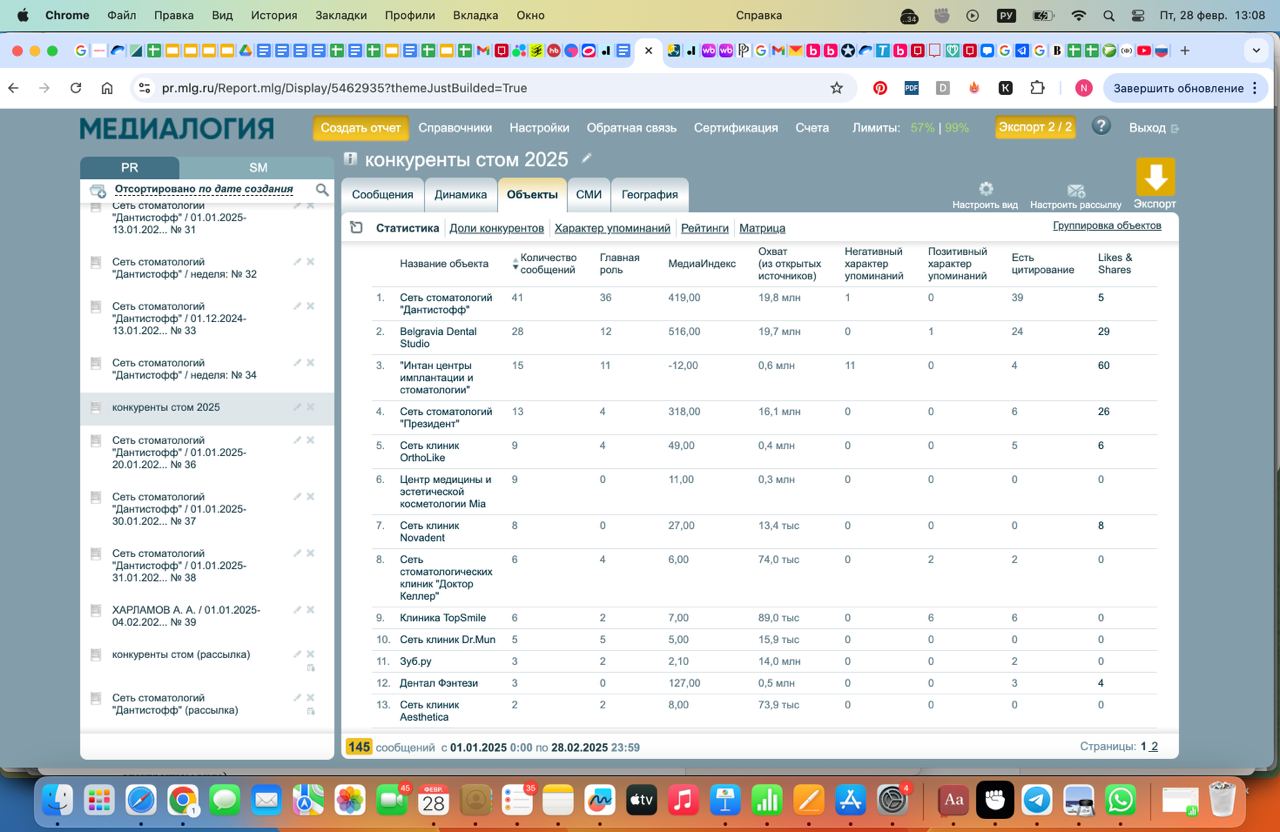Click the Настроить рассылку envelope icon

coord(1075,190)
